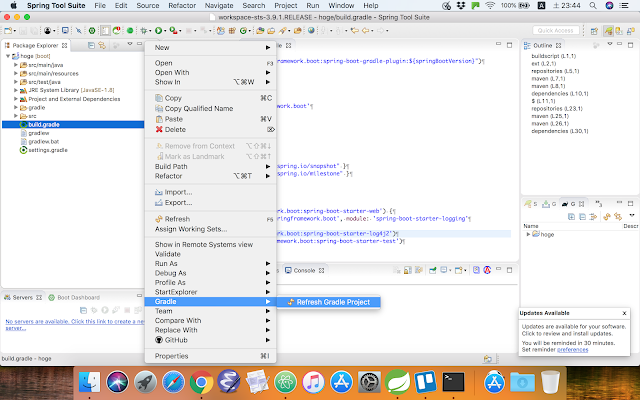Click Link with Editor in Package Explorer
This screenshot has height=400, width=640.
coord(102,45)
